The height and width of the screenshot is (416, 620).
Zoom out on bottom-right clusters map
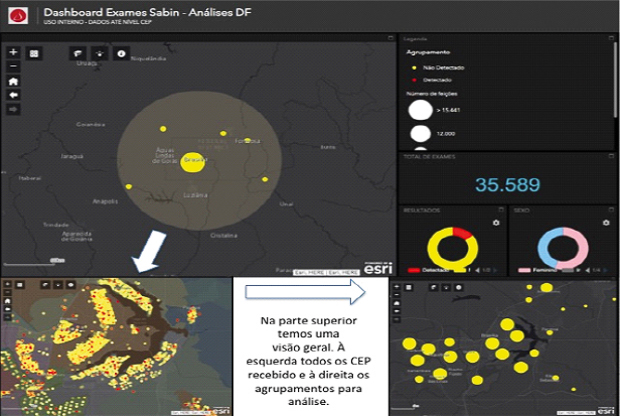(397, 295)
